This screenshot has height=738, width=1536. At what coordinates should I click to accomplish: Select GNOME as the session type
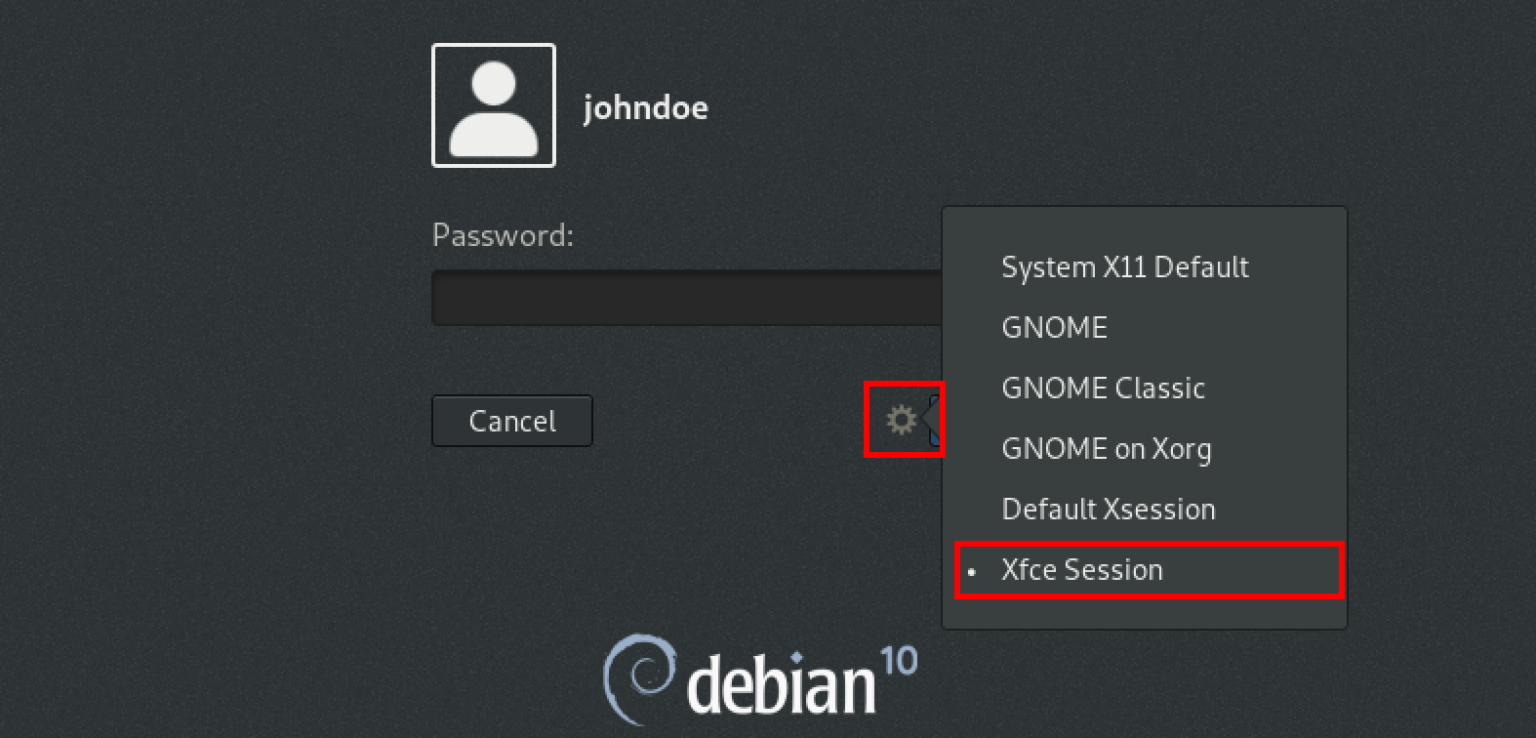pos(1054,327)
